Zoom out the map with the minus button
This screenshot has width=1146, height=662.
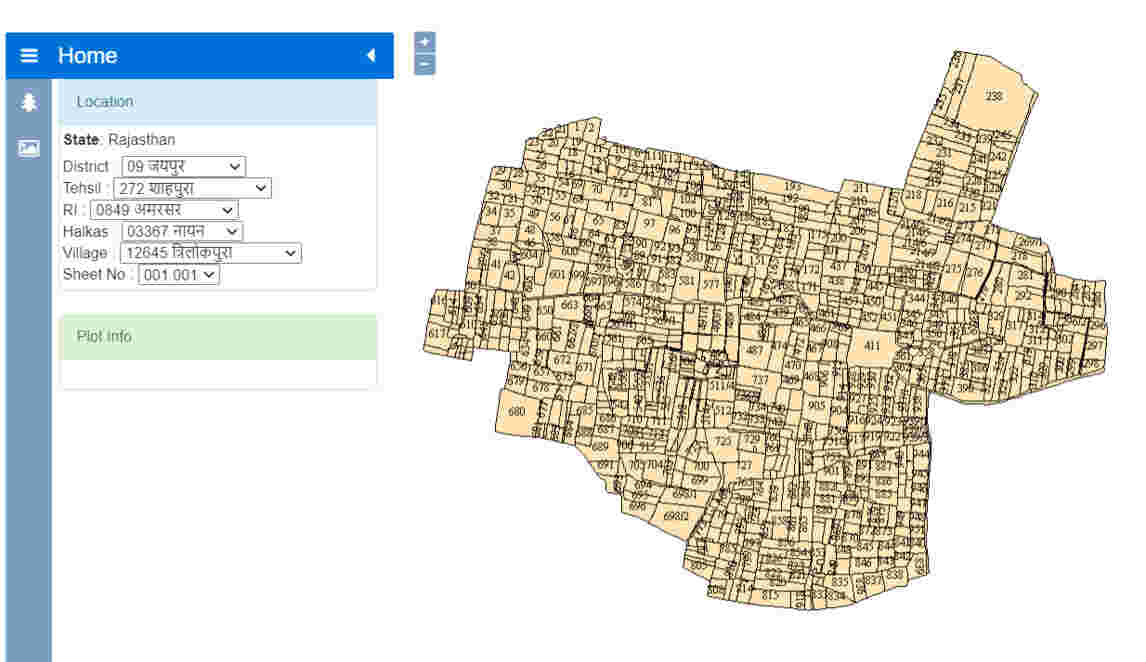[425, 64]
